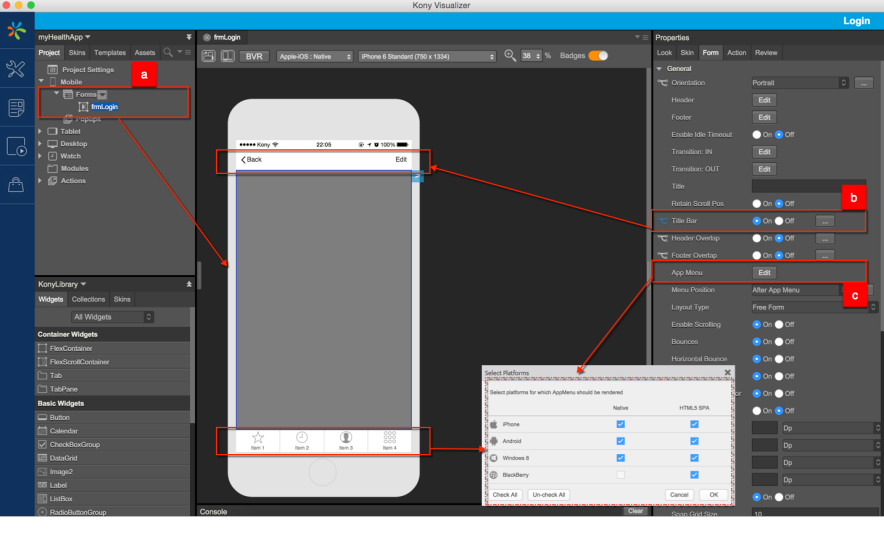Open the document notes sidebar icon

(16, 108)
